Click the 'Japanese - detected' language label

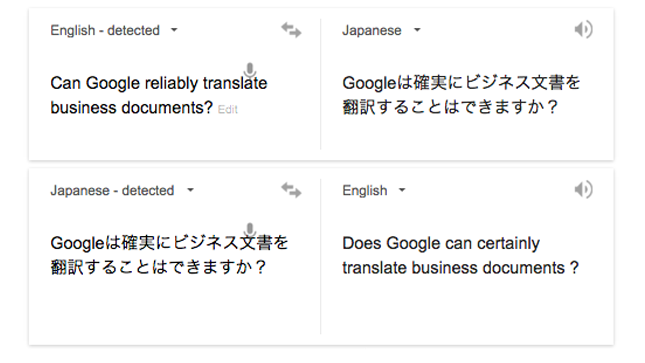[x=112, y=190]
